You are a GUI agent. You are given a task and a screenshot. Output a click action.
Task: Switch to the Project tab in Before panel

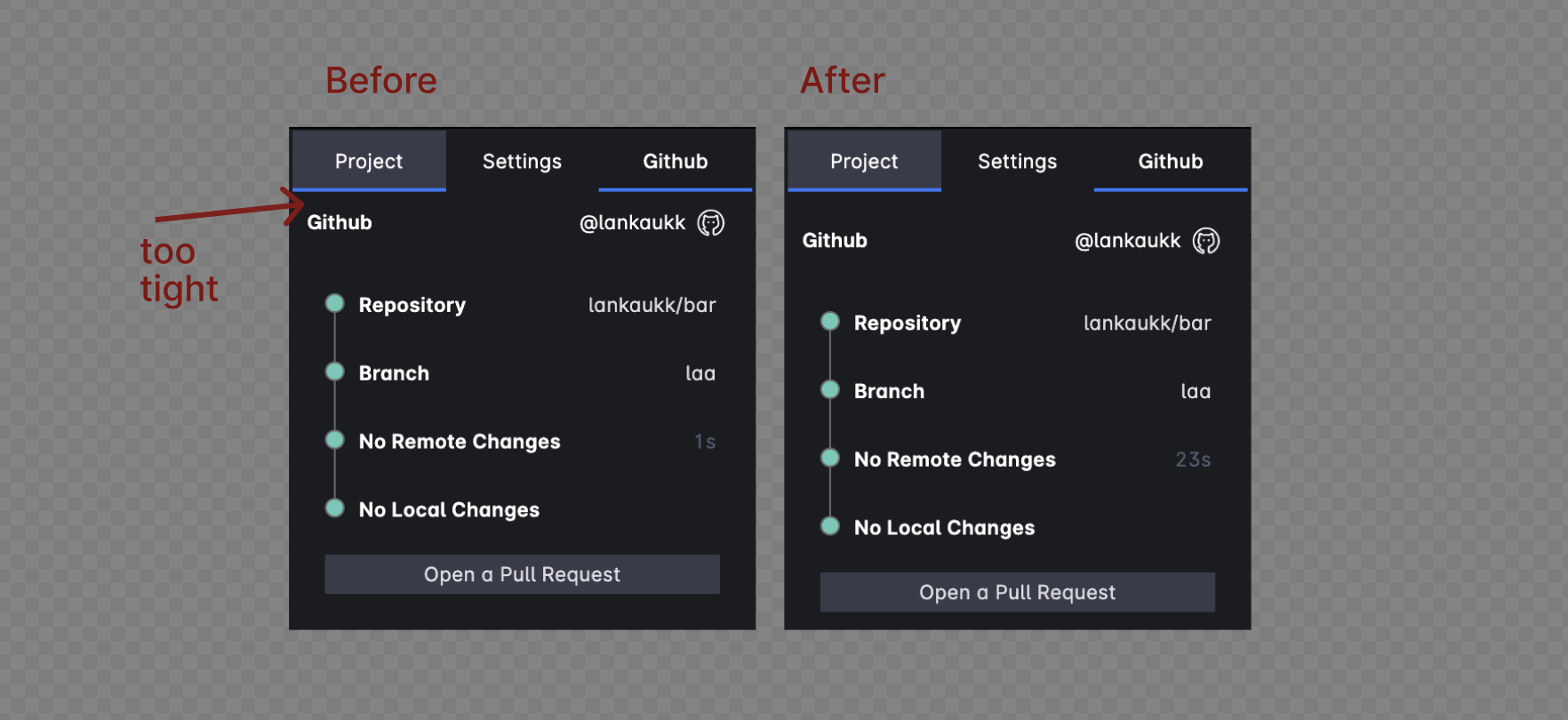click(368, 161)
